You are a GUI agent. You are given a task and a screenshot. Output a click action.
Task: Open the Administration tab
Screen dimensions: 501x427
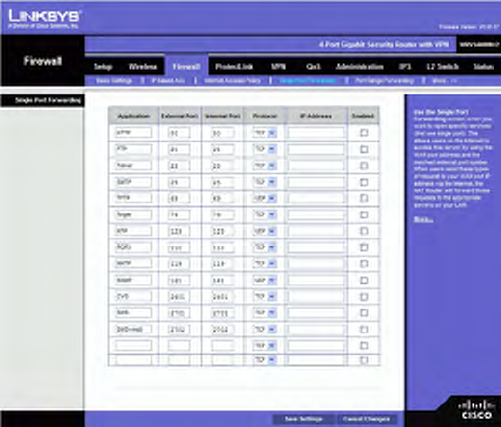pos(359,67)
